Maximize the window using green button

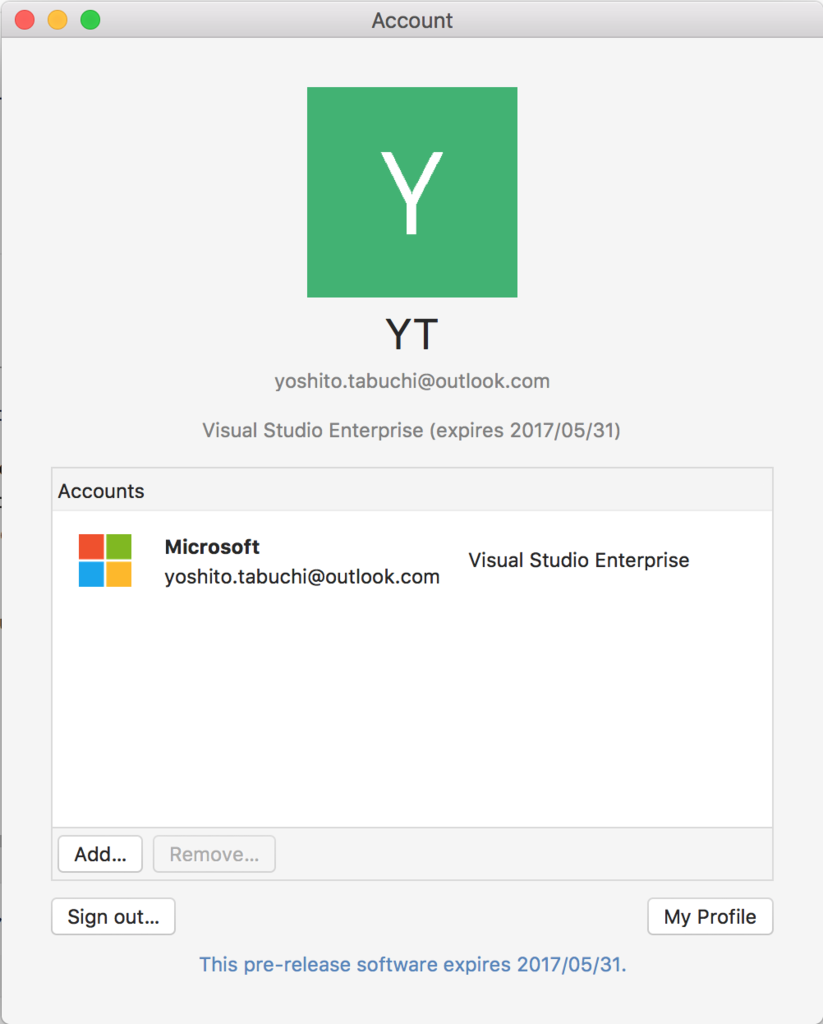[90, 20]
